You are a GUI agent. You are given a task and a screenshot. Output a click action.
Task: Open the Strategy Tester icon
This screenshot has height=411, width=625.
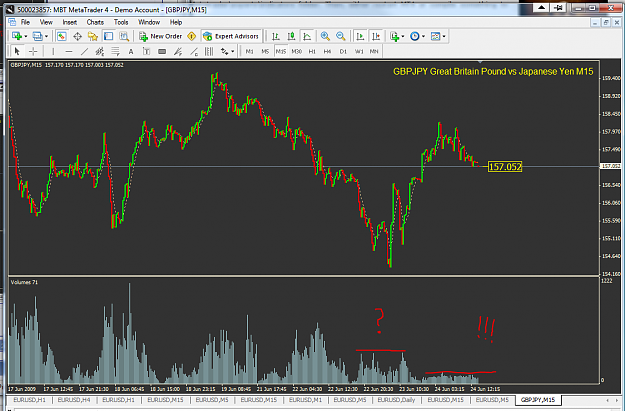[x=124, y=37]
